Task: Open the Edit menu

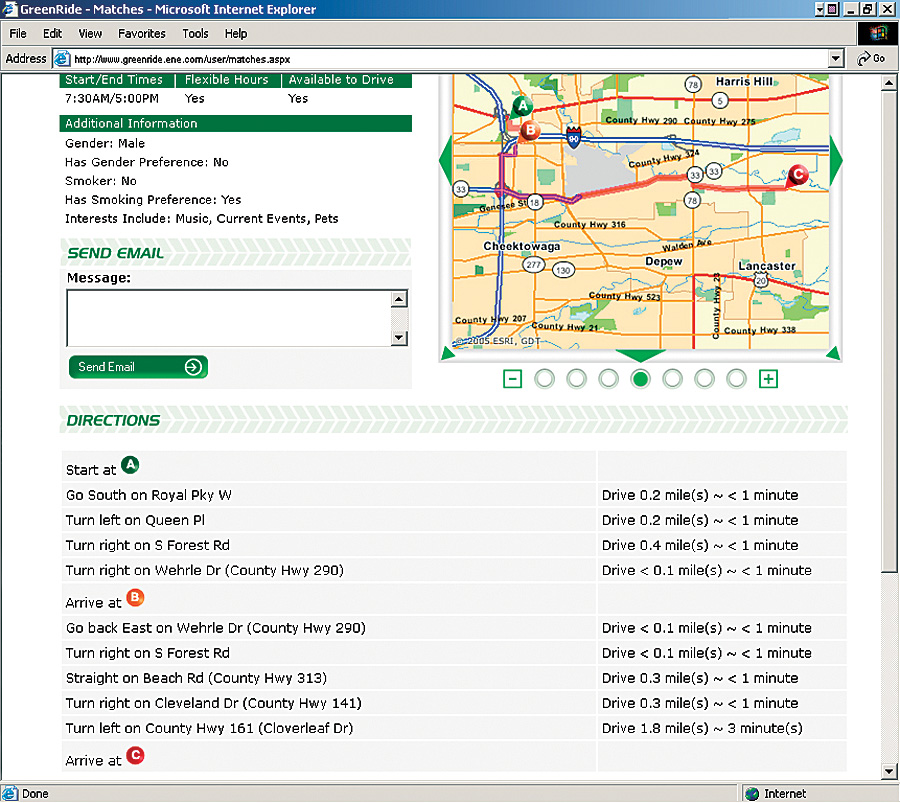Action: coord(52,33)
